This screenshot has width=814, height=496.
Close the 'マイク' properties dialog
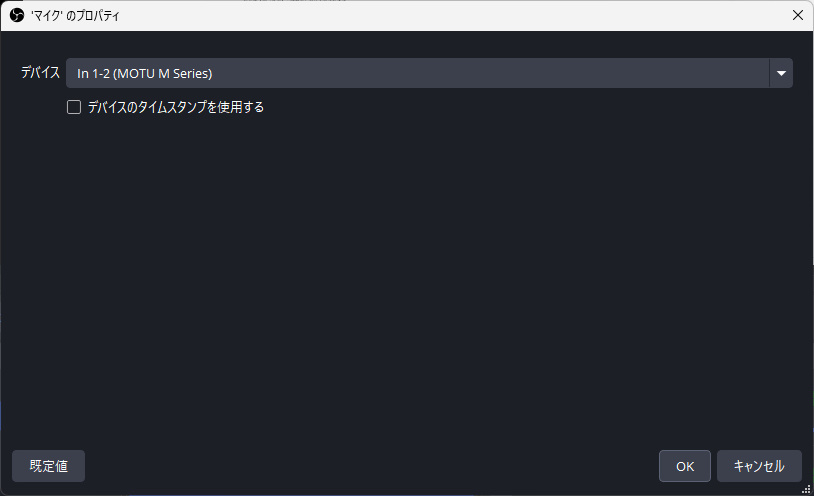tap(797, 16)
